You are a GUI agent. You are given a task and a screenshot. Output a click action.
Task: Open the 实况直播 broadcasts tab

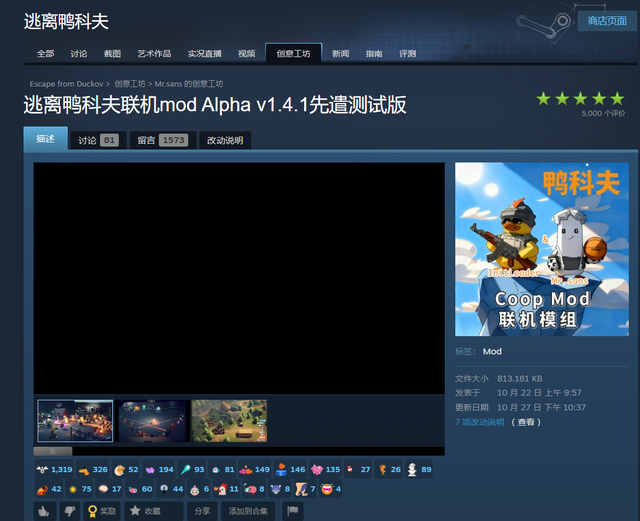click(204, 53)
